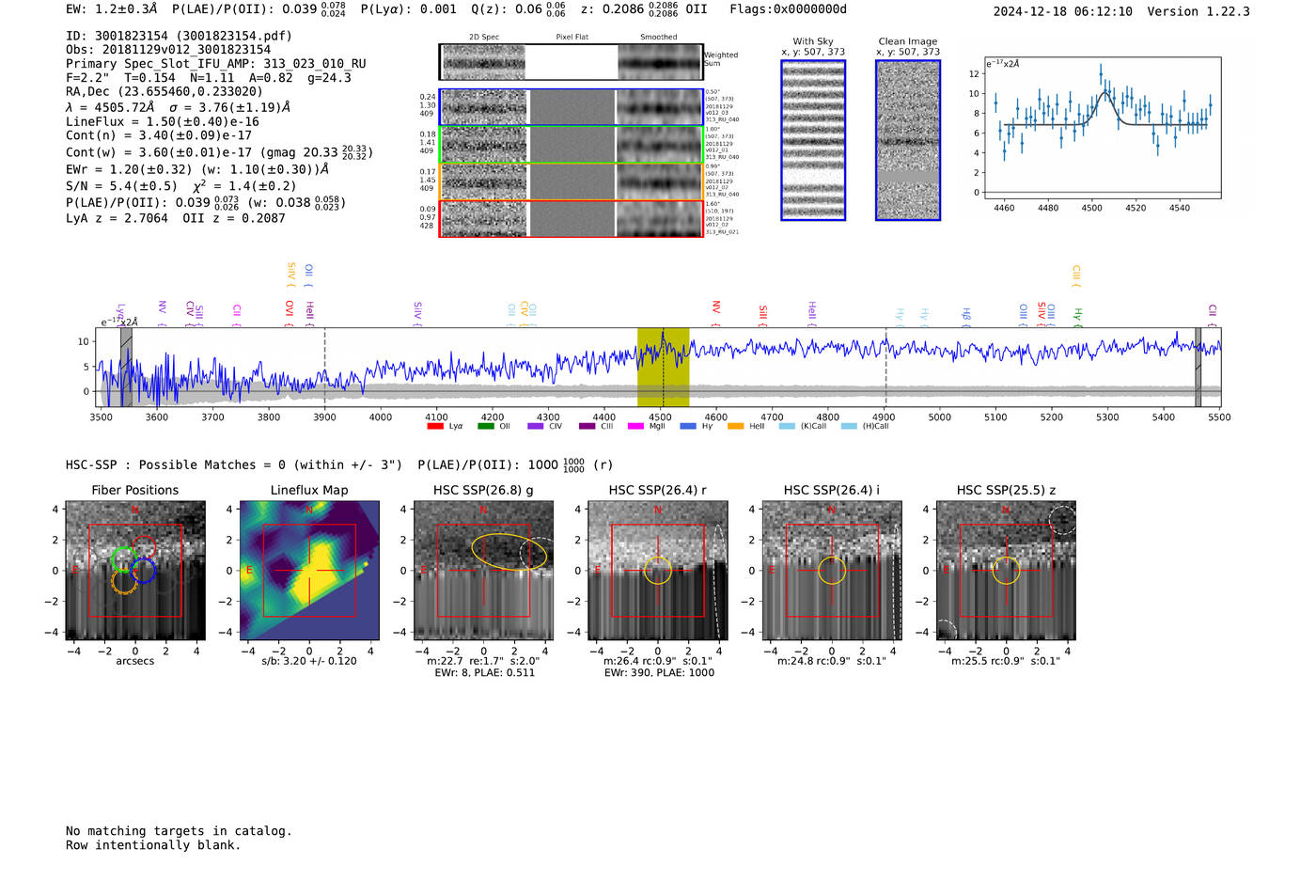Viewport: 1316px width, 896px height.
Task: Click the orange CIII line label
Action: pyautogui.click(x=1076, y=275)
